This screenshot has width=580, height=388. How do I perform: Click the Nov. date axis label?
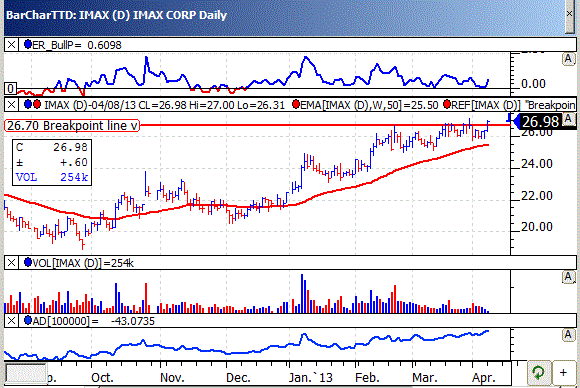(172, 378)
